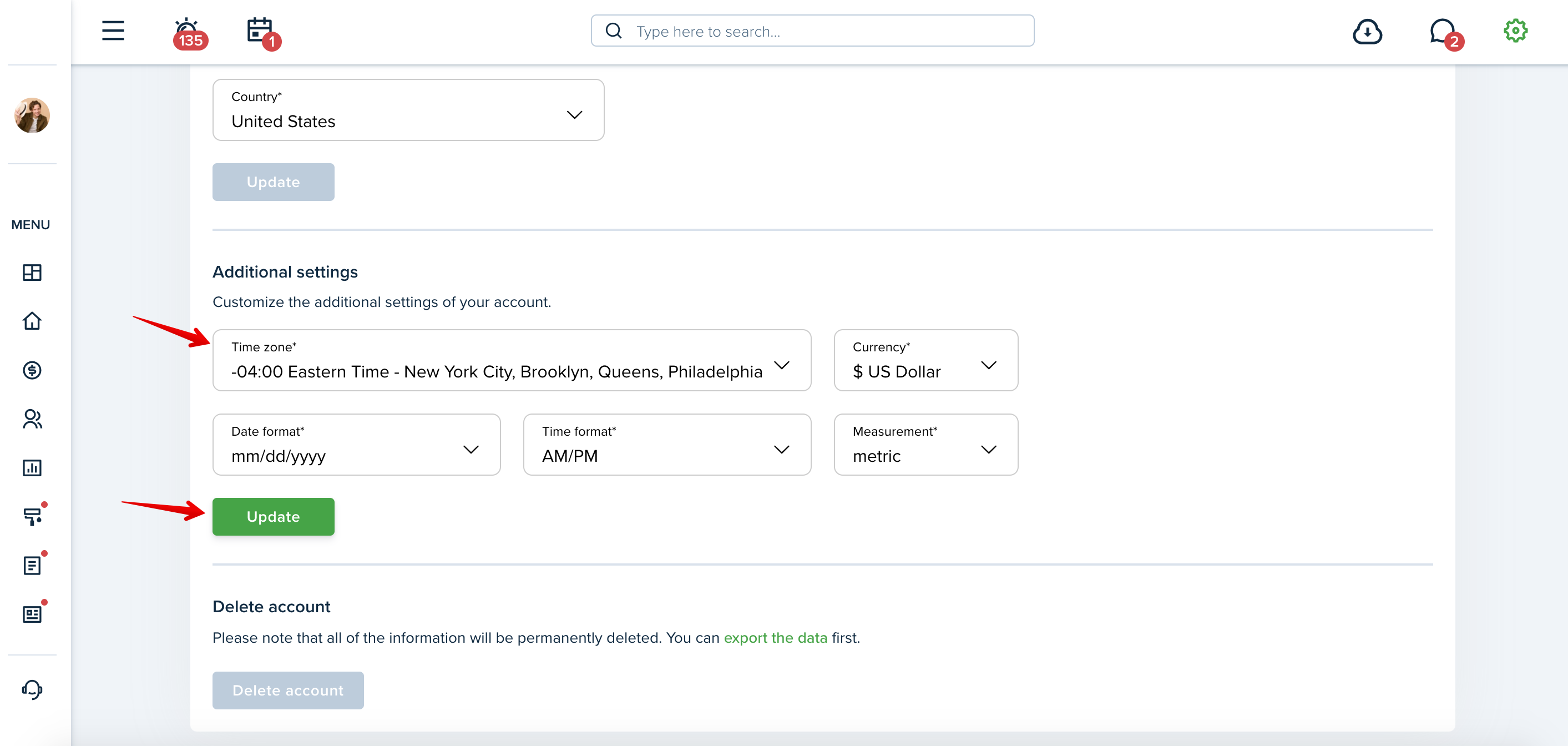1568x746 pixels.
Task: Open the Time format AM/PM dropdown
Action: (666, 445)
